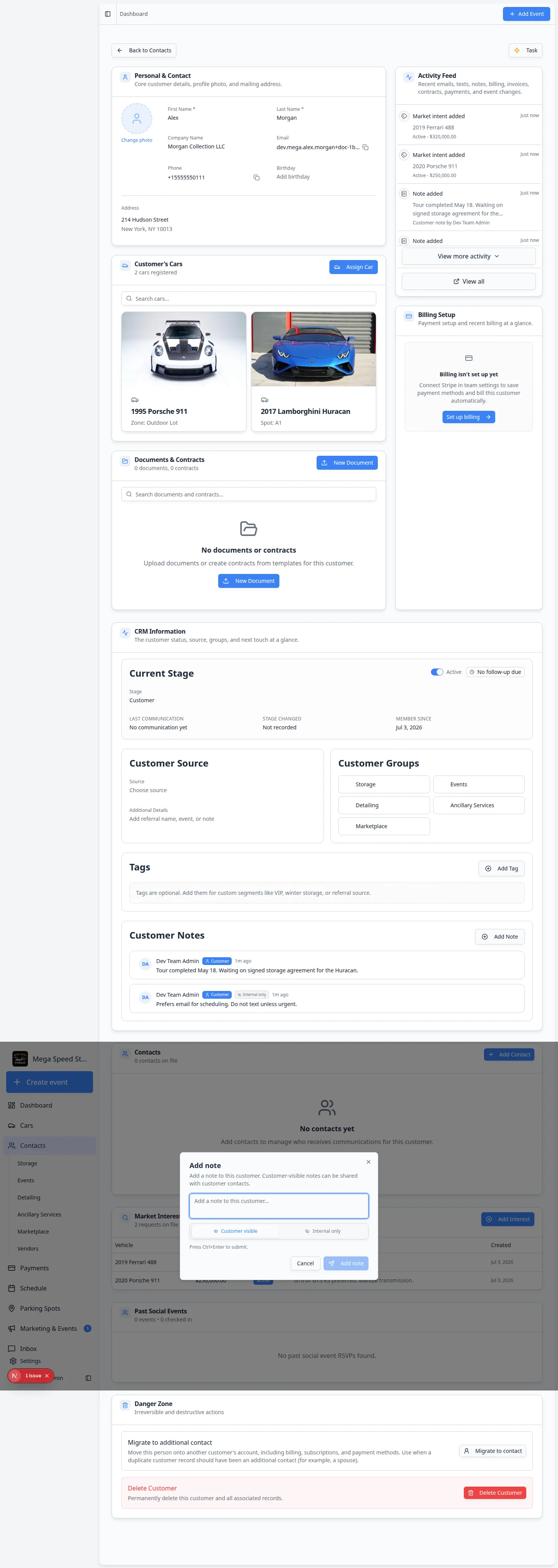Click the Search documents and contracts field
This screenshot has height=1568, width=558.
pyautogui.click(x=248, y=494)
